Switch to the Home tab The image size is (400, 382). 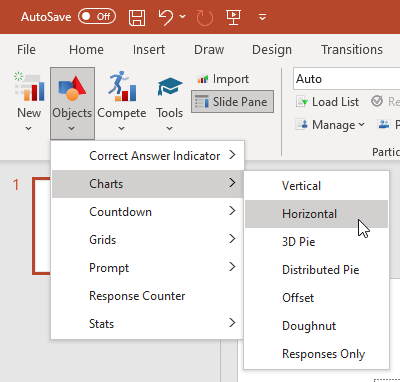(86, 50)
